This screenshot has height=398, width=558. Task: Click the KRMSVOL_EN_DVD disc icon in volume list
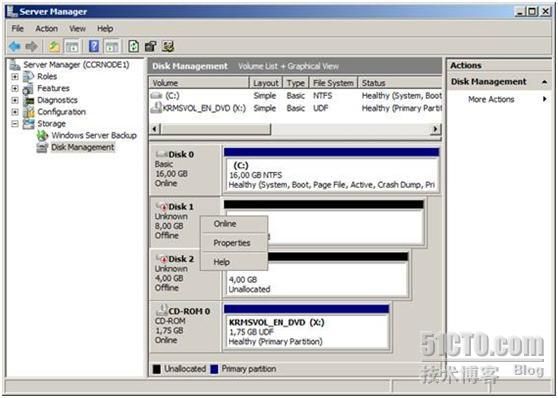[x=156, y=108]
